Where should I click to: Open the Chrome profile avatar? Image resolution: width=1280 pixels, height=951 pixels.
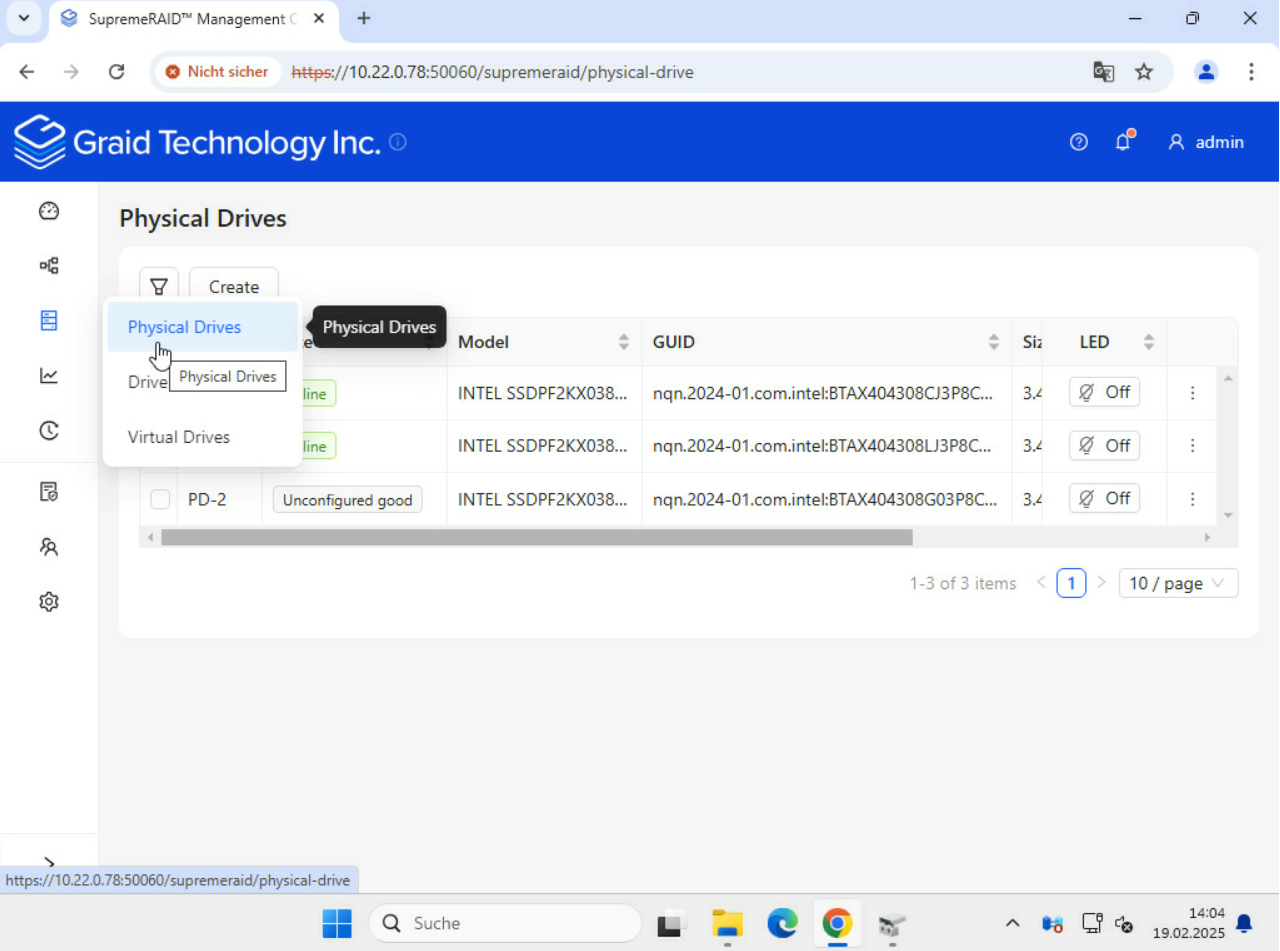[1206, 72]
